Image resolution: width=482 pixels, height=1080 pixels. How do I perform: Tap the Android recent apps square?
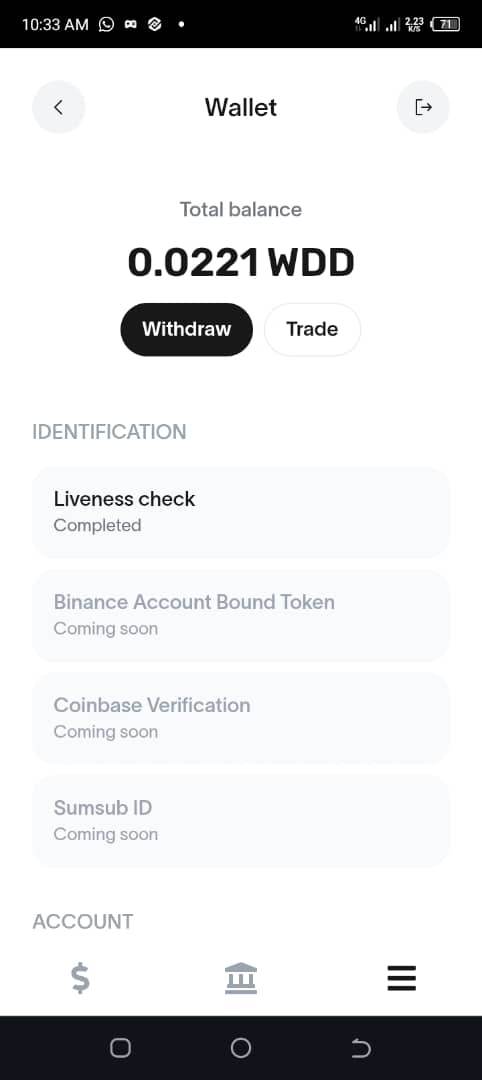120,1048
